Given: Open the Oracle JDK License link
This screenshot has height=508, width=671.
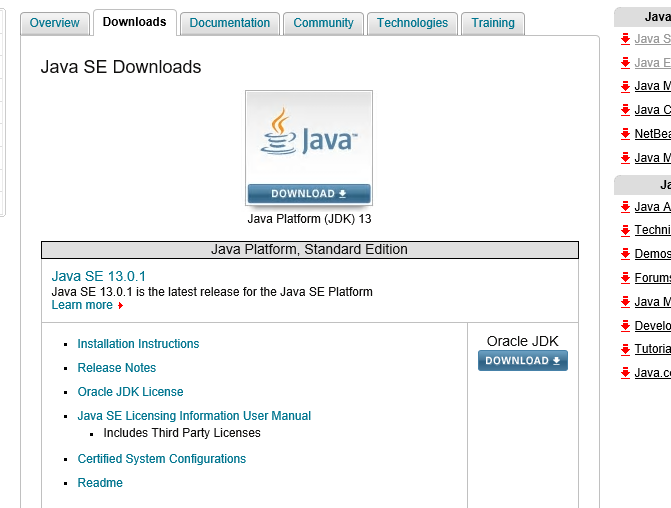Looking at the screenshot, I should [x=131, y=392].
